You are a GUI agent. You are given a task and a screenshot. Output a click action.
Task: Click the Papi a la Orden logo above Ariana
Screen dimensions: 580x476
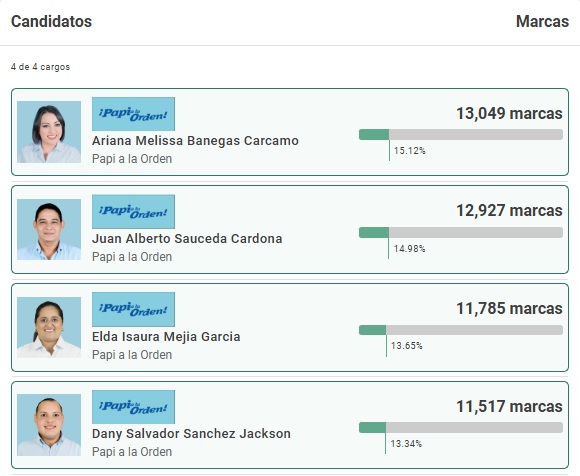pyautogui.click(x=133, y=114)
